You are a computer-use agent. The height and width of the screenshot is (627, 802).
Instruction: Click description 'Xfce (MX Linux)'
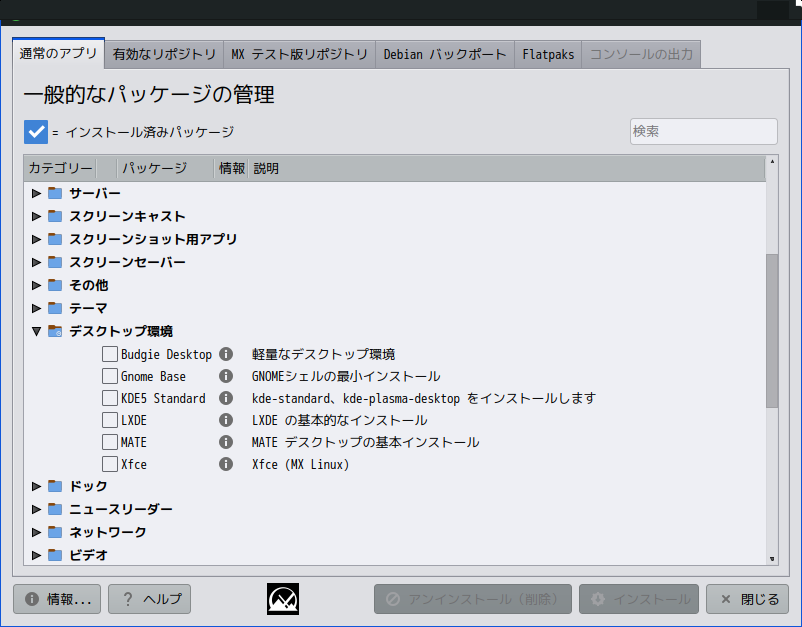click(x=301, y=464)
